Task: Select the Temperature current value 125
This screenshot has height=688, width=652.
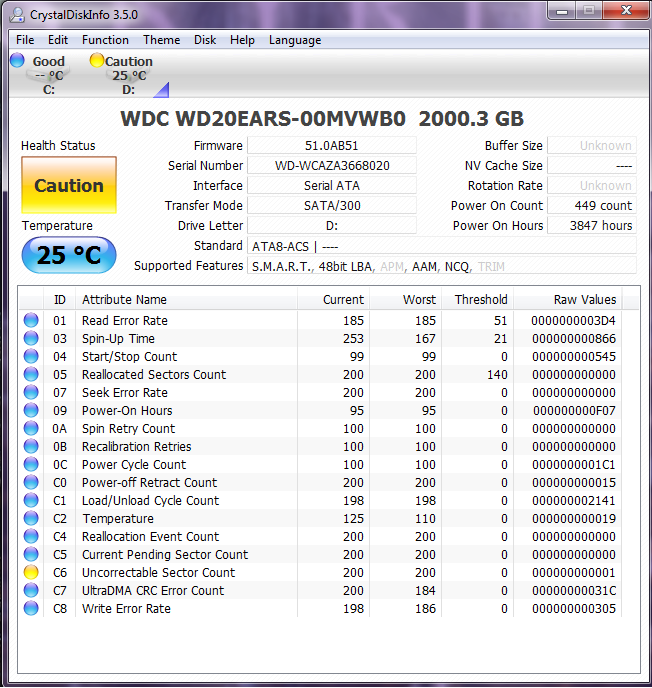Action: pyautogui.click(x=353, y=519)
